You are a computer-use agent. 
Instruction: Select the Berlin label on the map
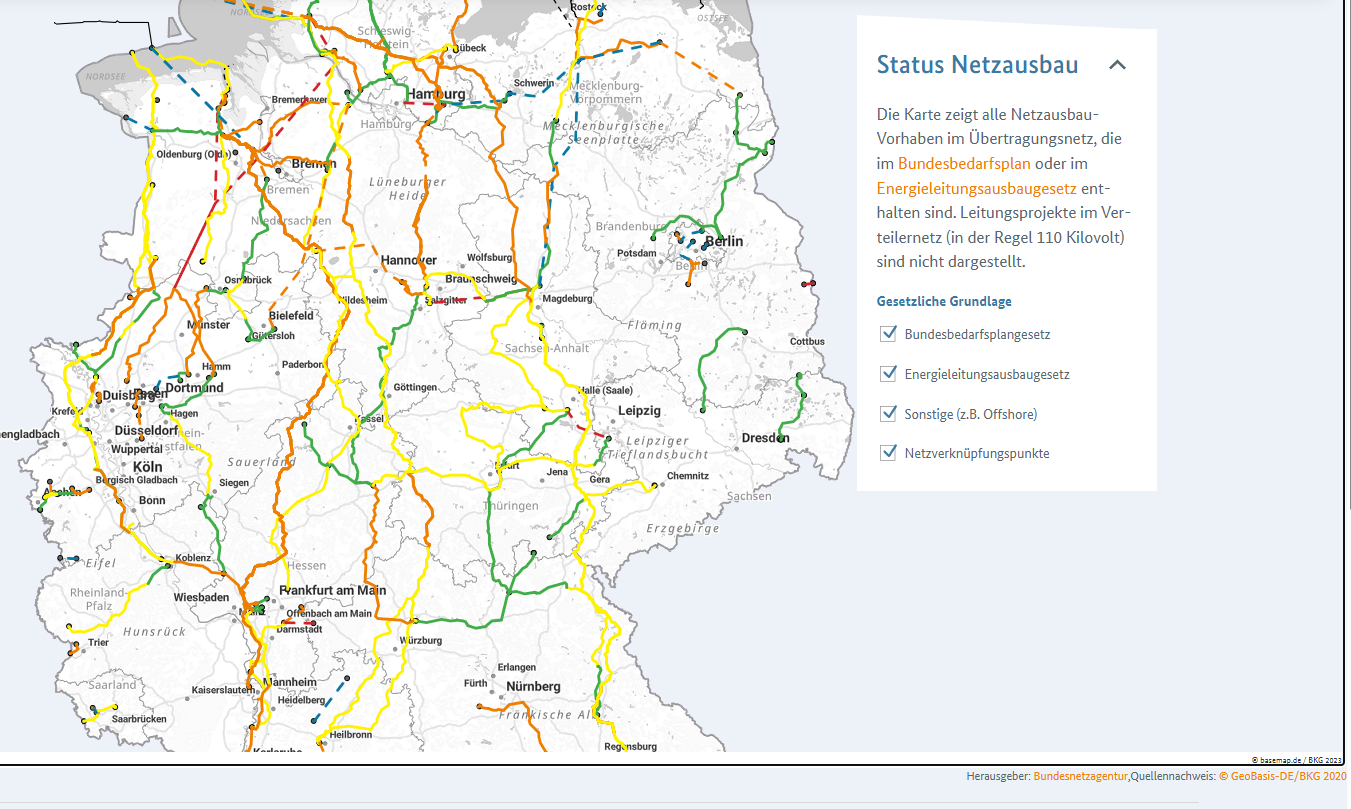tap(724, 242)
